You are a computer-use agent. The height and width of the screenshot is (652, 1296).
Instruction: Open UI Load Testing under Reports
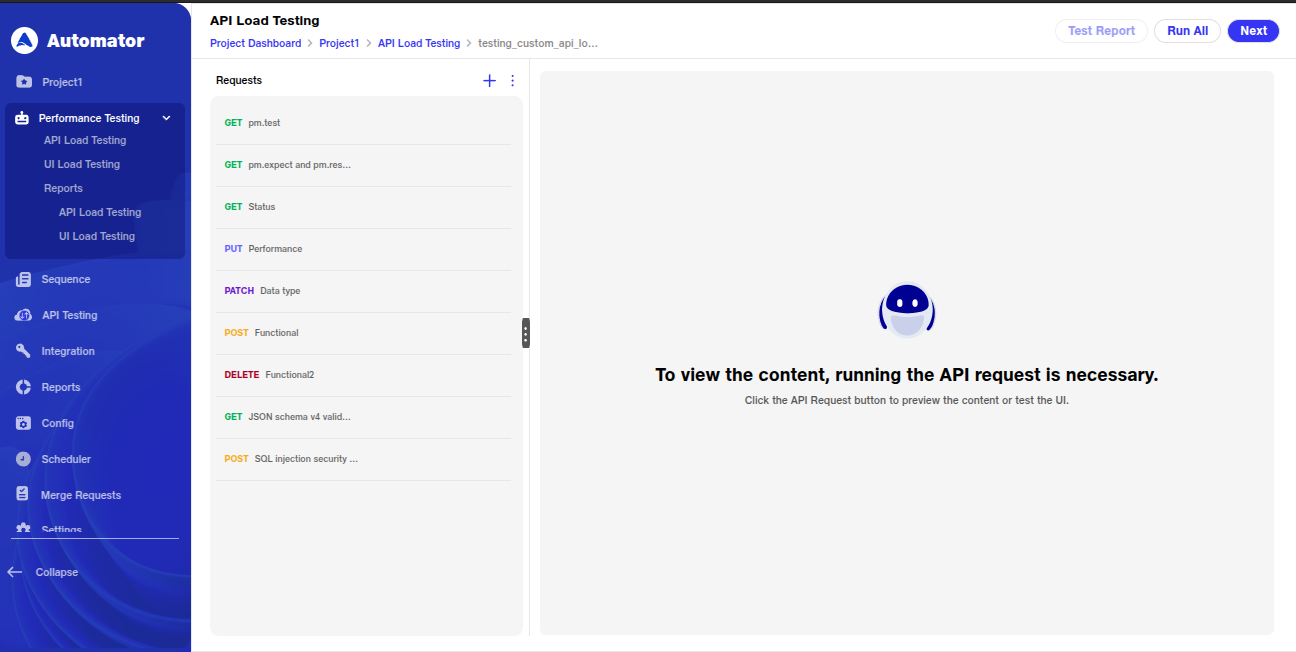pos(97,236)
